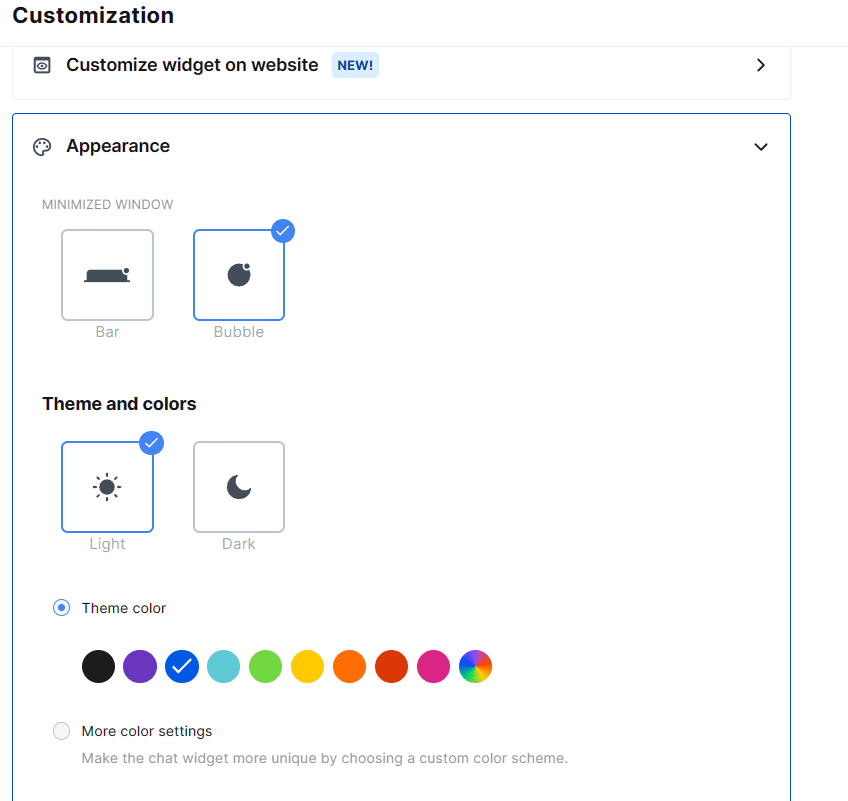Select the Bar minimized window icon
Image resolution: width=848 pixels, height=801 pixels.
[x=107, y=275]
